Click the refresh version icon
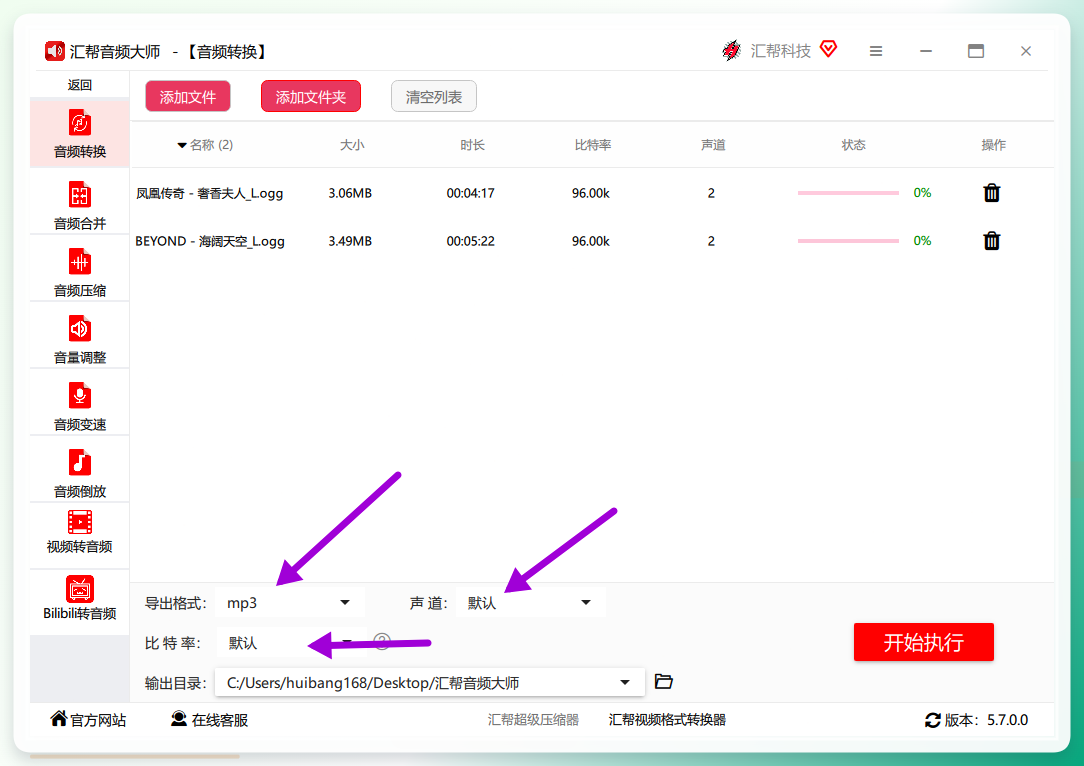This screenshot has height=766, width=1084. coord(933,720)
